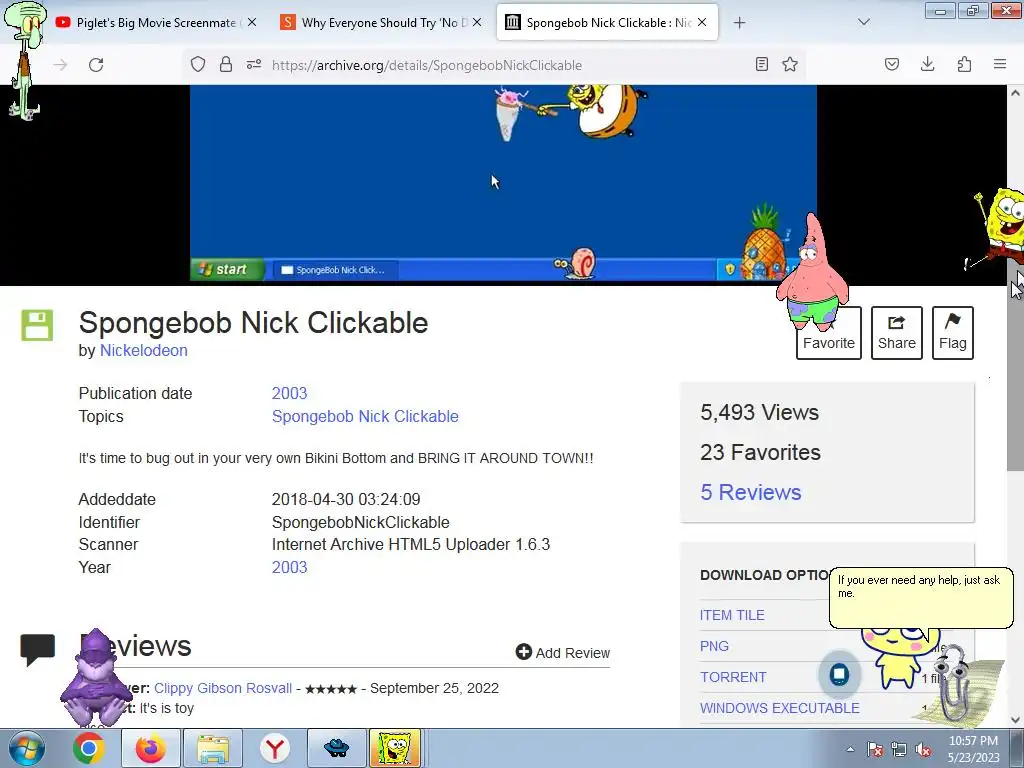1024x768 pixels.
Task: Toggle reader view icon in the address bar
Action: (761, 64)
